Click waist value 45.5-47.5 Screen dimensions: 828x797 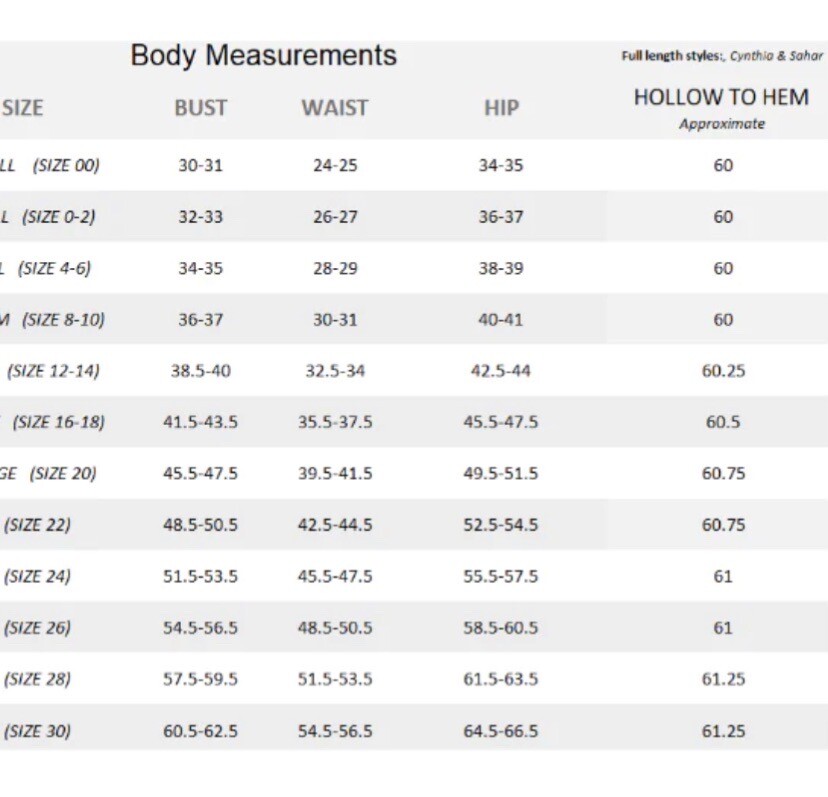[335, 576]
